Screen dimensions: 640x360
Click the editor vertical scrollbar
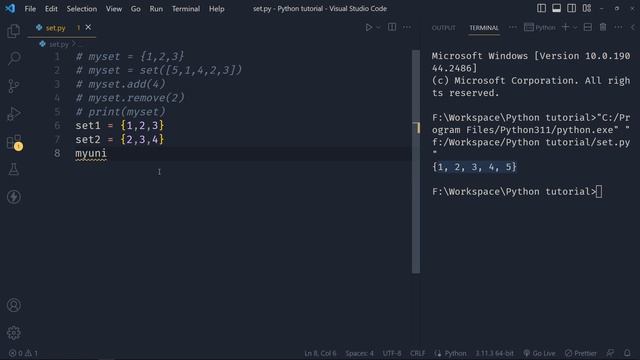point(416,162)
